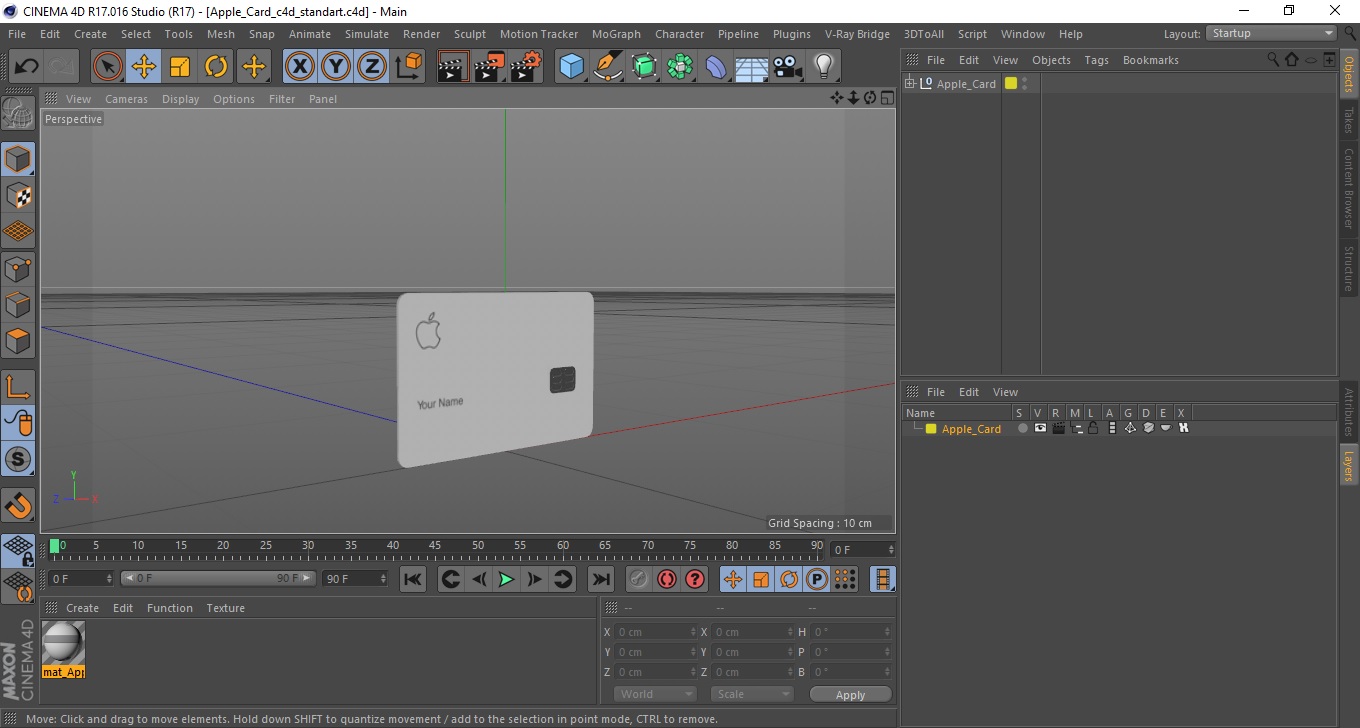1360x728 pixels.
Task: Select the Live Selection tool
Action: [108, 67]
